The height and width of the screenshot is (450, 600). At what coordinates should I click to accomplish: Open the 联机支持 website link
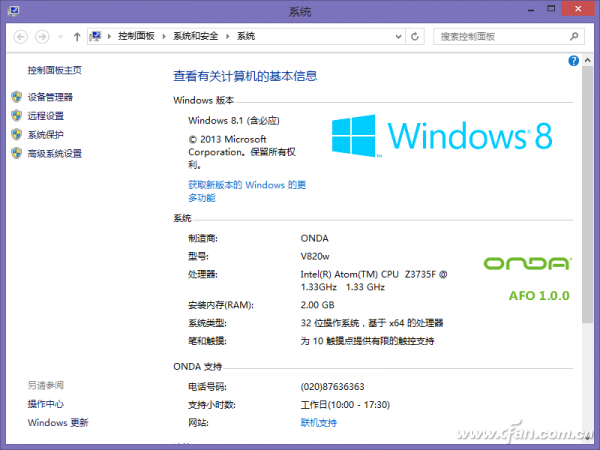319,423
